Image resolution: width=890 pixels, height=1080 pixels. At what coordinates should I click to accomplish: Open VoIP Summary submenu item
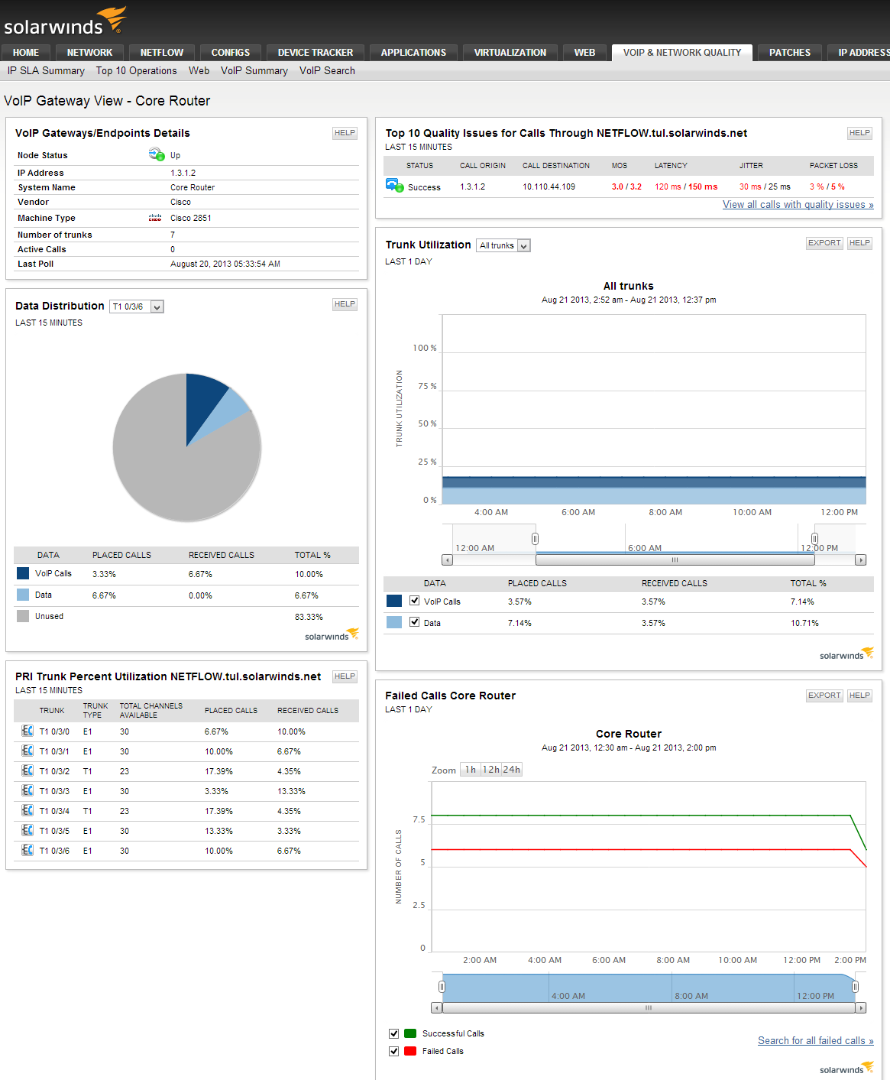coord(254,70)
